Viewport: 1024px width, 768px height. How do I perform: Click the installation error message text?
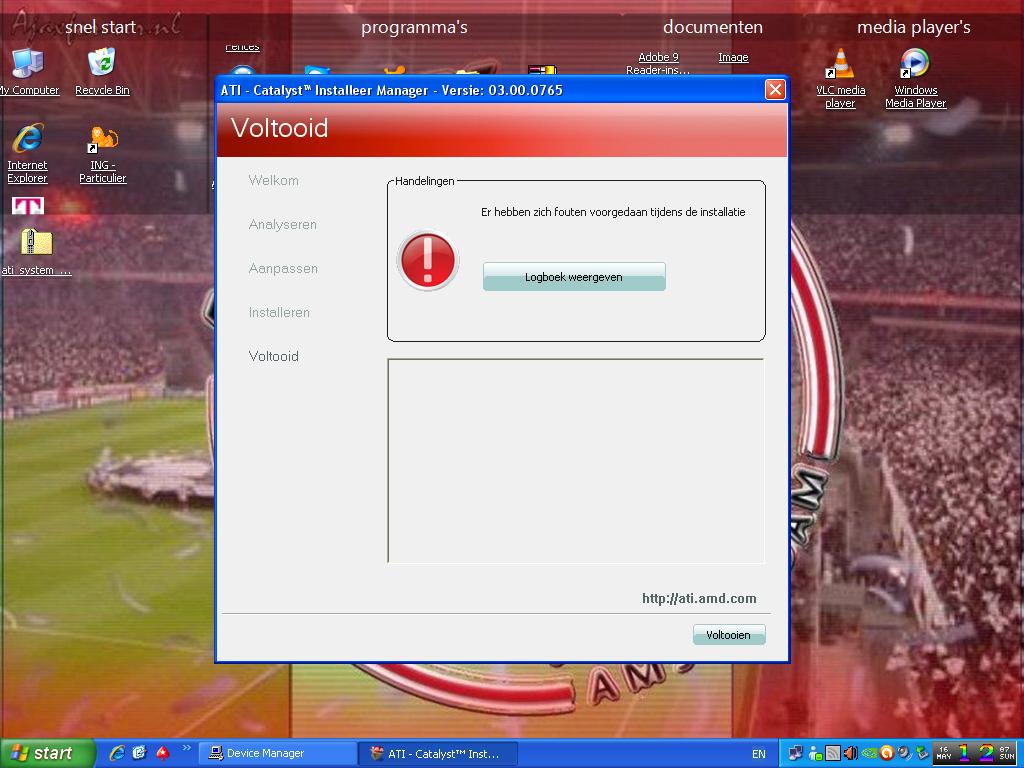613,212
